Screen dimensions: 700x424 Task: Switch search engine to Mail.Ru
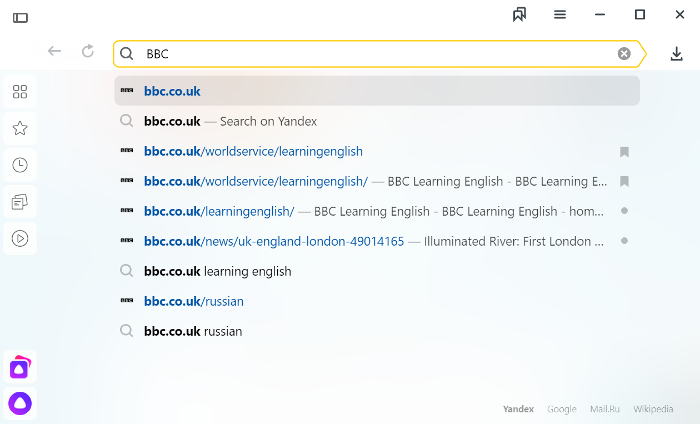pyautogui.click(x=605, y=409)
